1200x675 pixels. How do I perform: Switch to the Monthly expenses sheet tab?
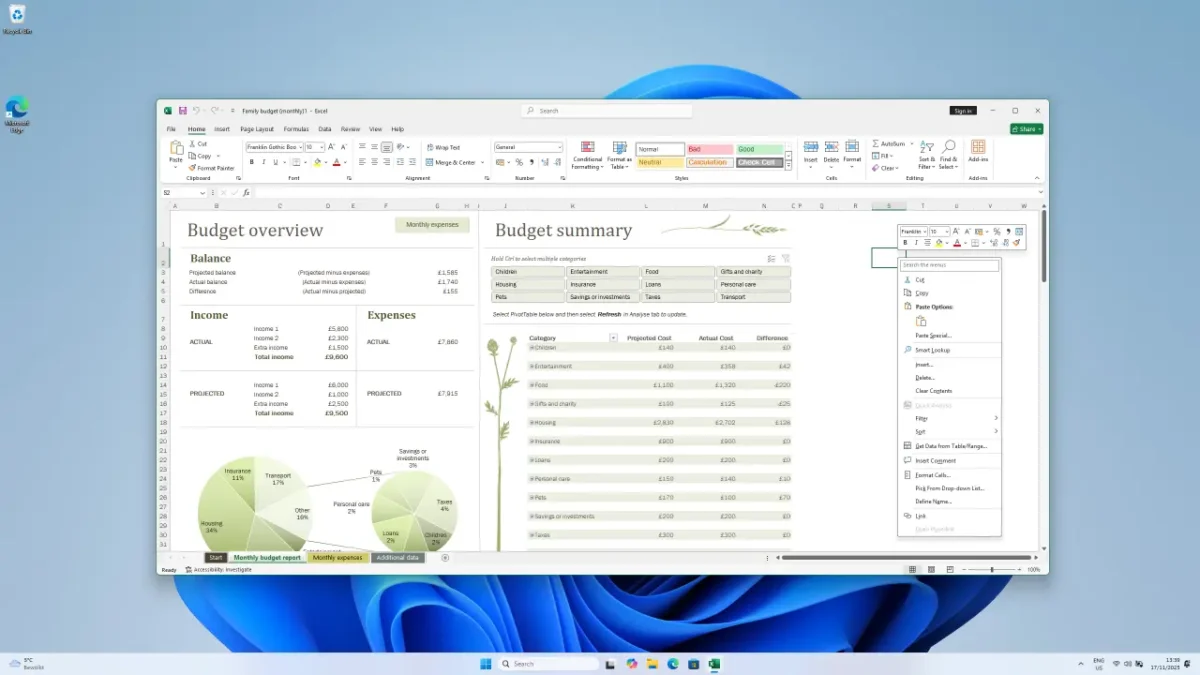click(337, 557)
